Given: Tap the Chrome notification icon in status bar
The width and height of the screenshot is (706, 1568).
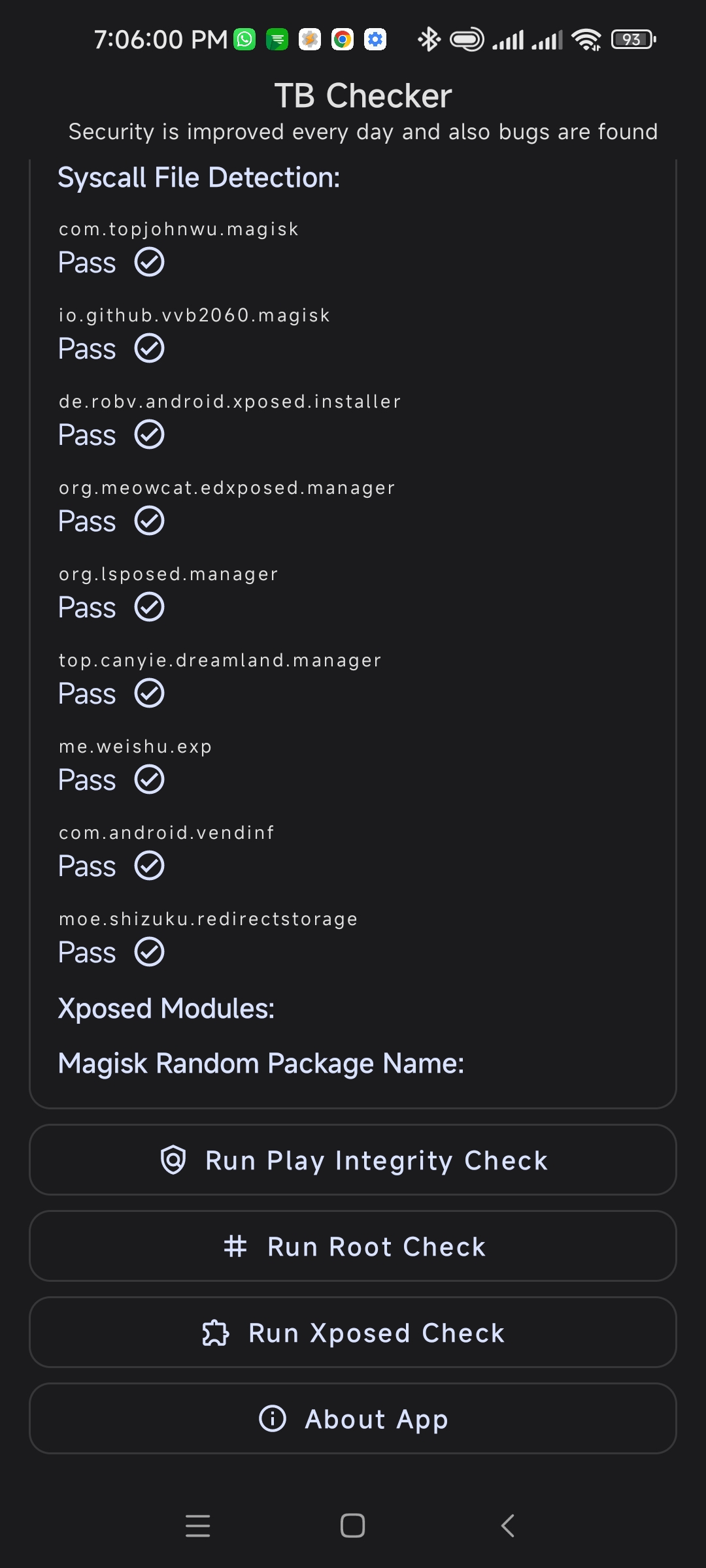Looking at the screenshot, I should point(343,39).
